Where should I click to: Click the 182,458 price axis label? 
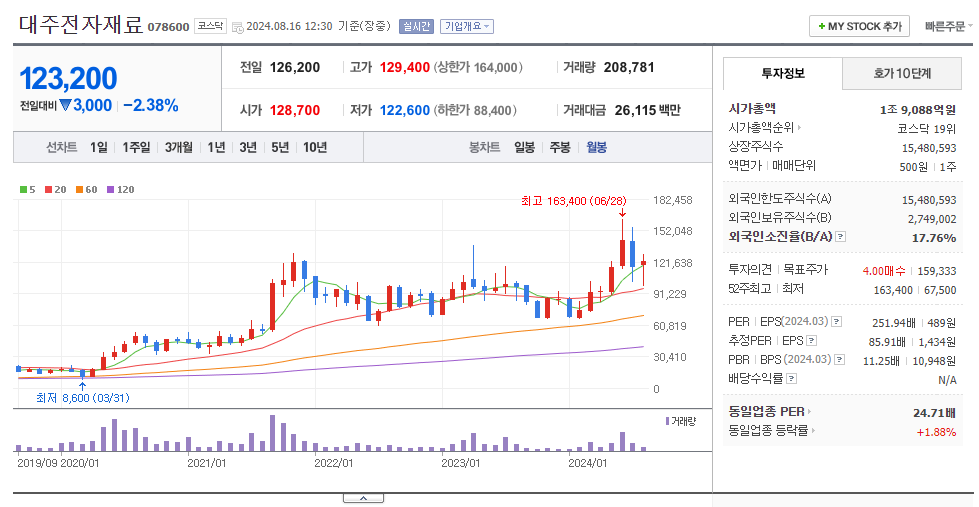[672, 200]
